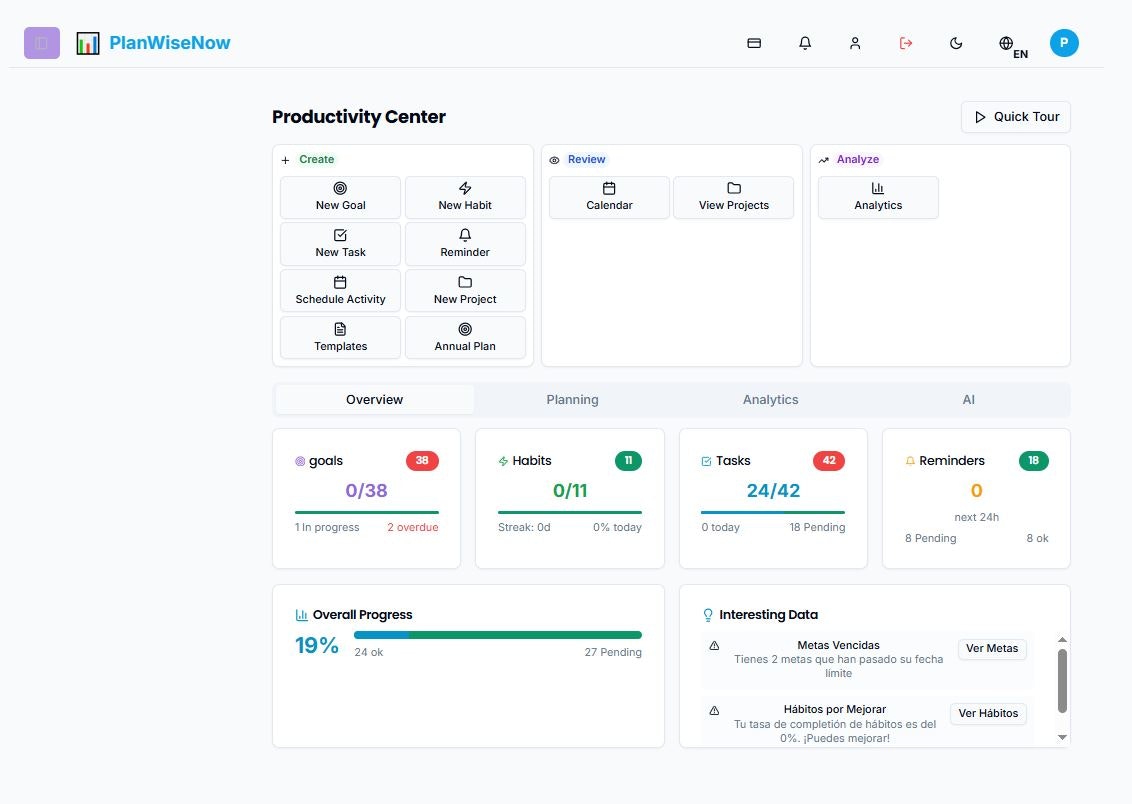Open the EN language selector
This screenshot has height=804, width=1132.
click(x=1008, y=45)
